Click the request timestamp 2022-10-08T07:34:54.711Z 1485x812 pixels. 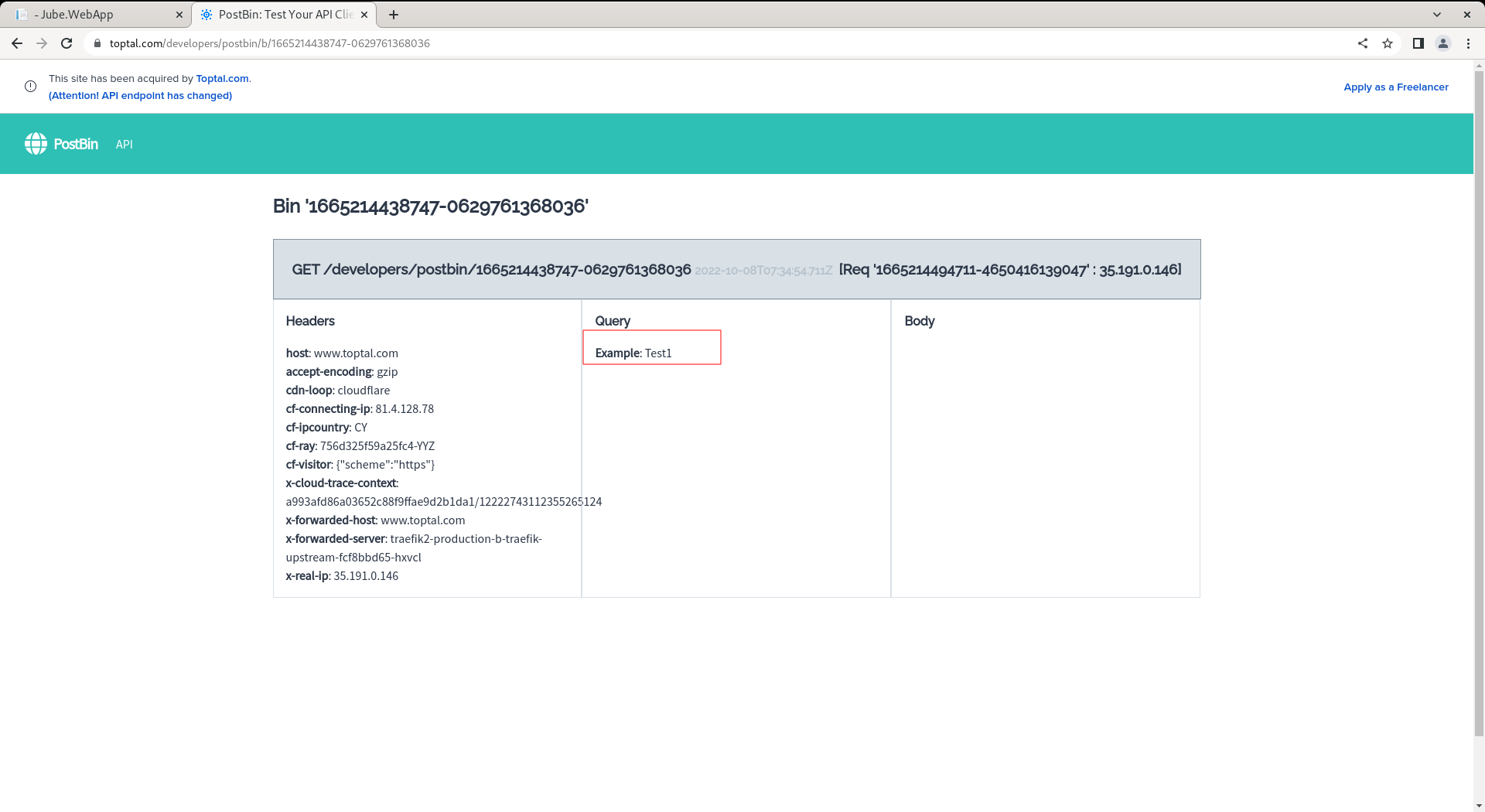[x=763, y=271]
